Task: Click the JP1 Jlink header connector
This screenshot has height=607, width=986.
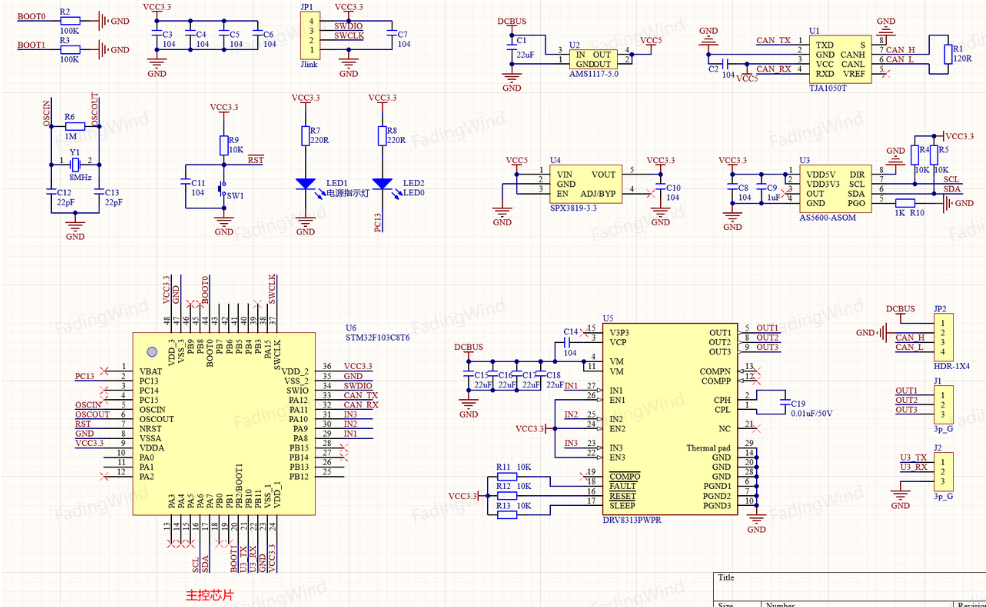Action: pyautogui.click(x=310, y=35)
